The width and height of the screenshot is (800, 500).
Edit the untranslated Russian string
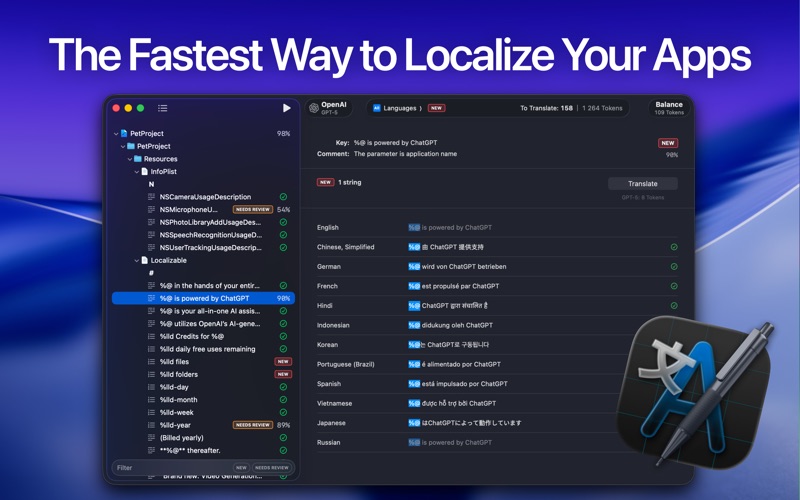[x=450, y=443]
